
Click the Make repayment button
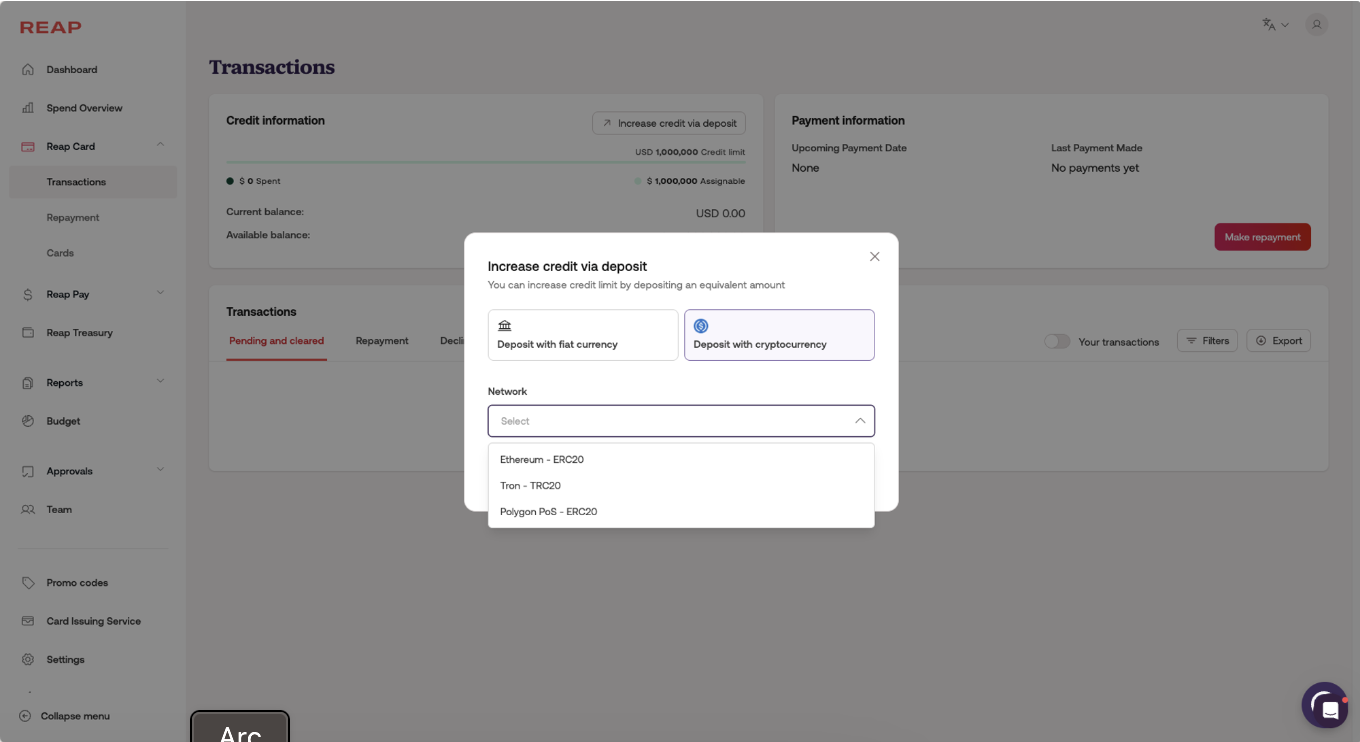pyautogui.click(x=1262, y=237)
